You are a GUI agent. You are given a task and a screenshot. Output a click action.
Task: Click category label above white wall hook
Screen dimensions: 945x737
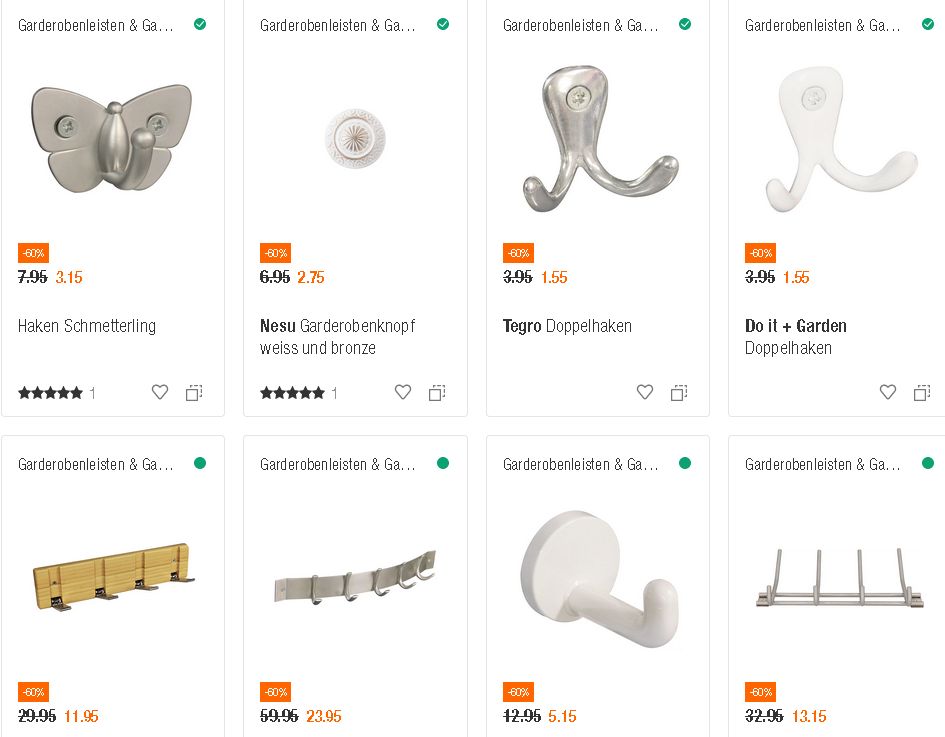coord(580,464)
